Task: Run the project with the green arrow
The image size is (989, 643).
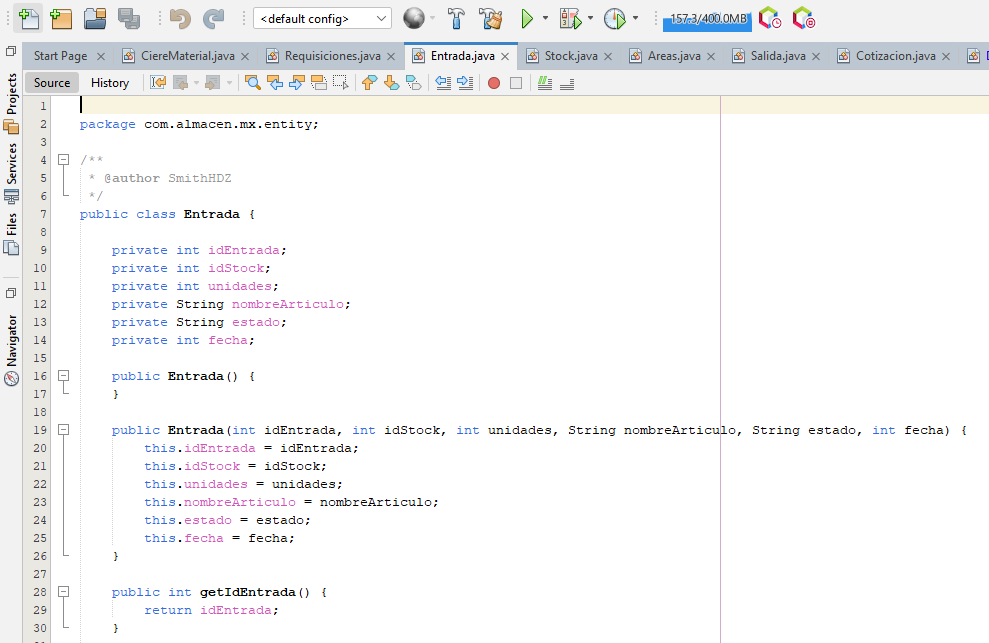Action: point(524,17)
